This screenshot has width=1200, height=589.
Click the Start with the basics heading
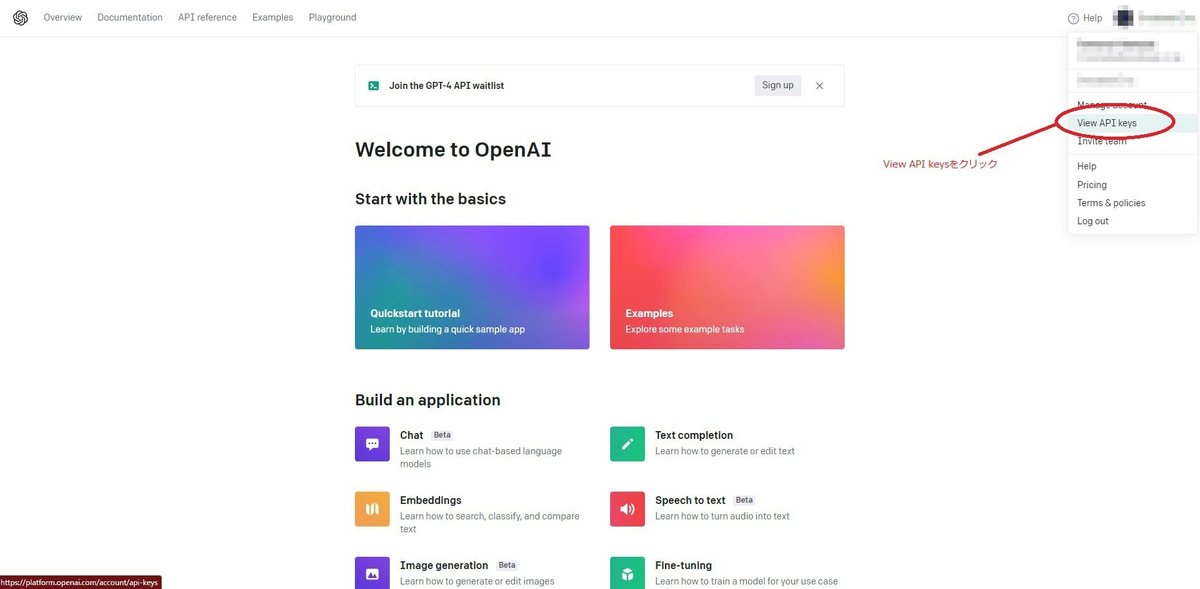(430, 199)
